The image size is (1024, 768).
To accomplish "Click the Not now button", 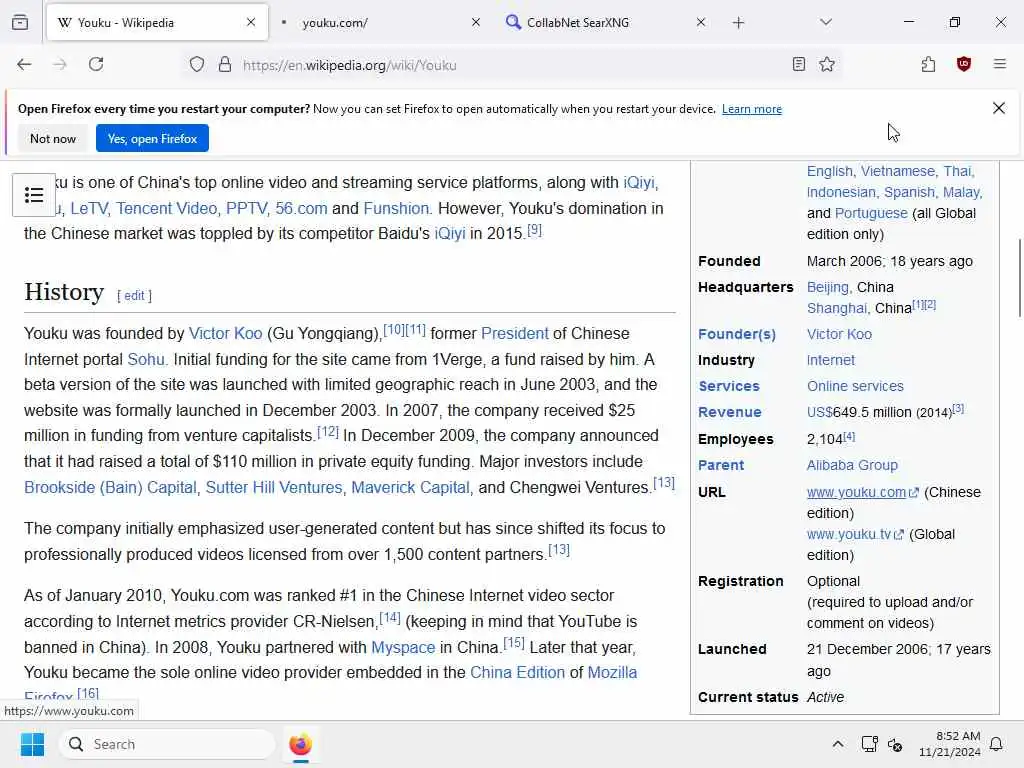I will pyautogui.click(x=53, y=138).
